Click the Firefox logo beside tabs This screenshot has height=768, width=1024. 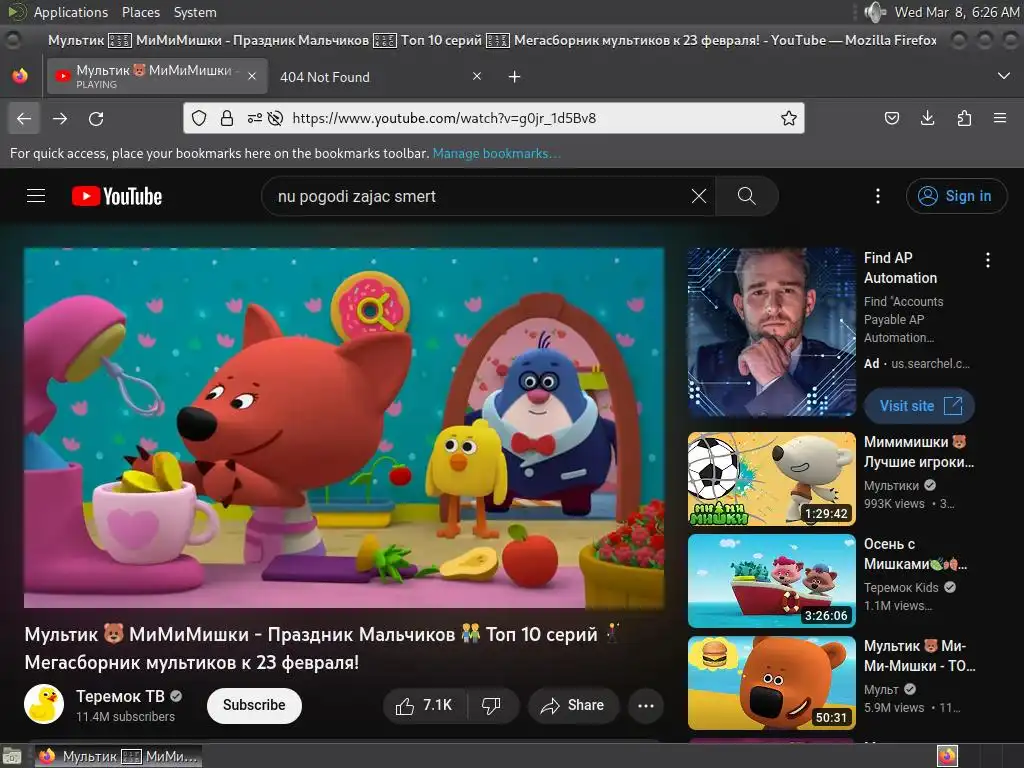pyautogui.click(x=20, y=76)
